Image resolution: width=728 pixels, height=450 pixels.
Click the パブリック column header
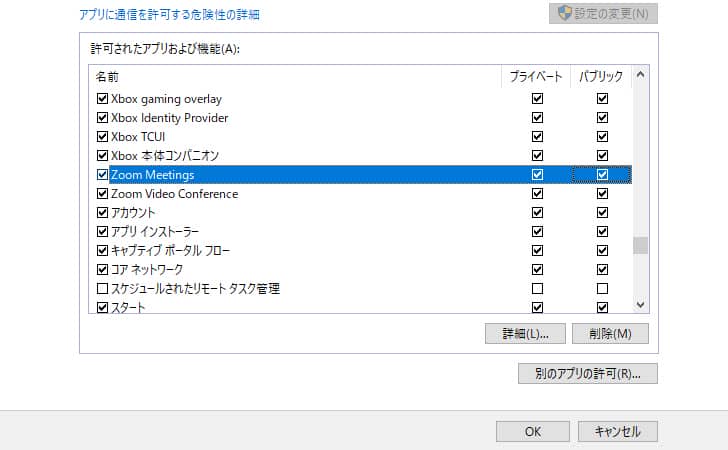pos(601,77)
